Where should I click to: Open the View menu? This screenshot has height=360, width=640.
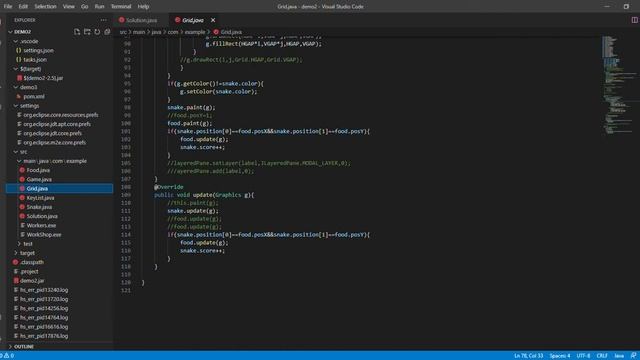click(69, 7)
